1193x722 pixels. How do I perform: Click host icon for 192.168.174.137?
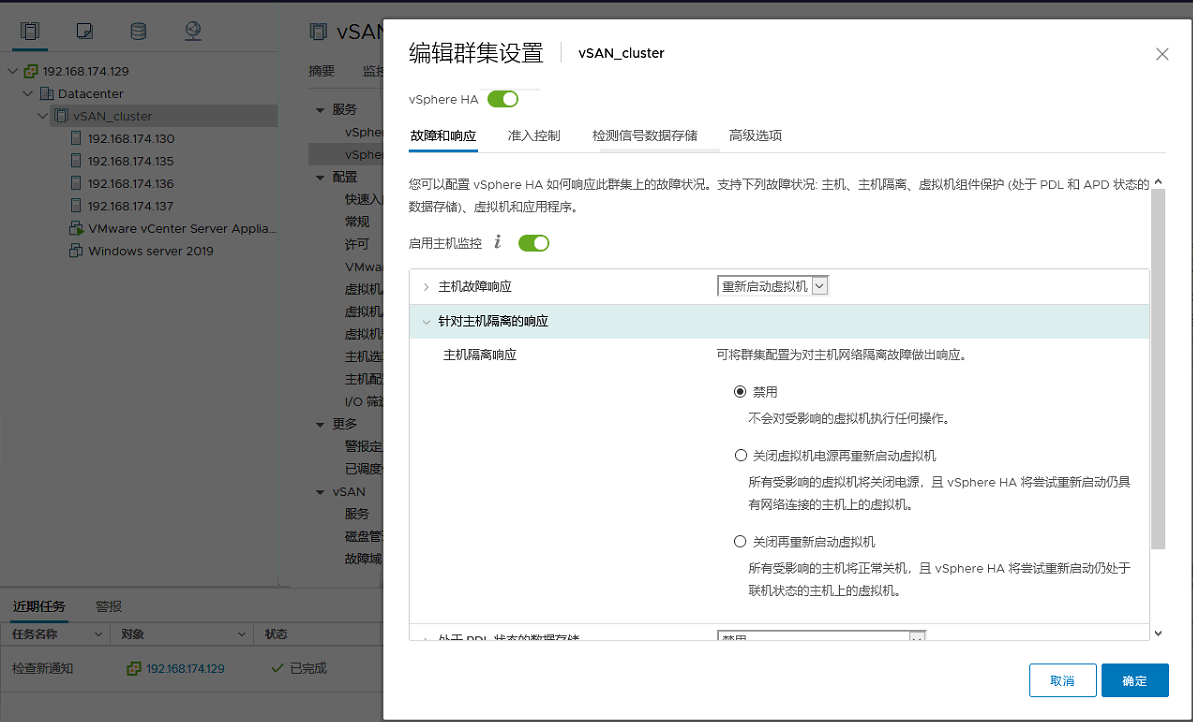click(75, 205)
